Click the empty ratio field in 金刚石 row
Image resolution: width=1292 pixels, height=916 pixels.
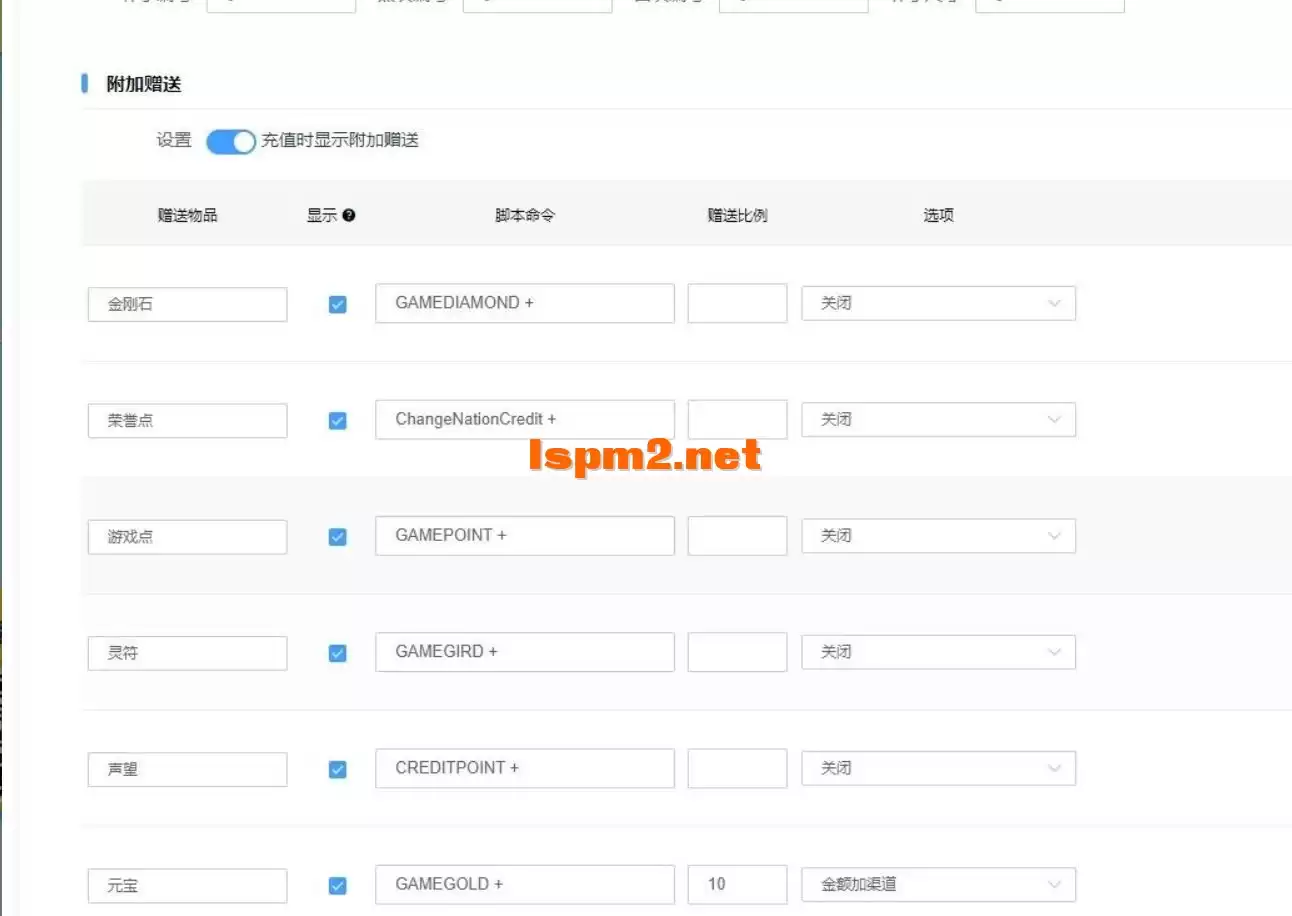pos(737,303)
